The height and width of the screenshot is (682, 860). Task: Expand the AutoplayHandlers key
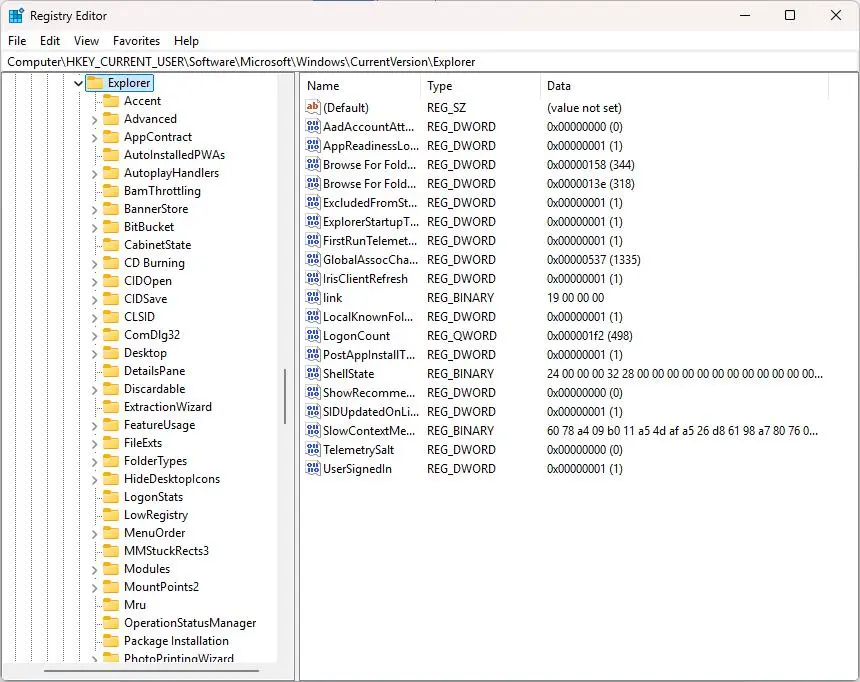(x=94, y=174)
